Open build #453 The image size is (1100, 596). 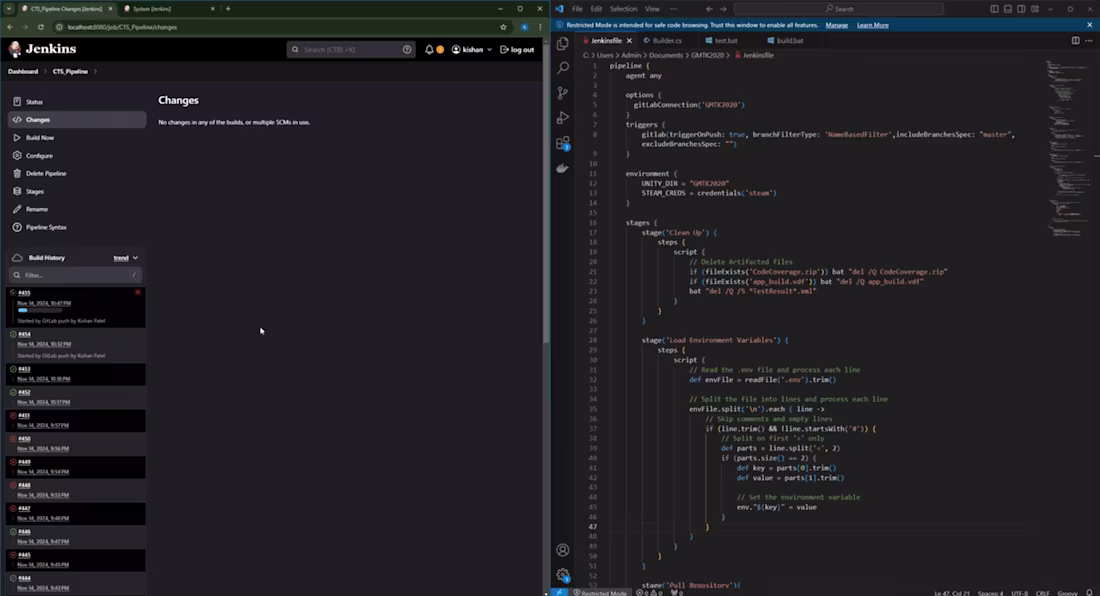[x=25, y=369]
